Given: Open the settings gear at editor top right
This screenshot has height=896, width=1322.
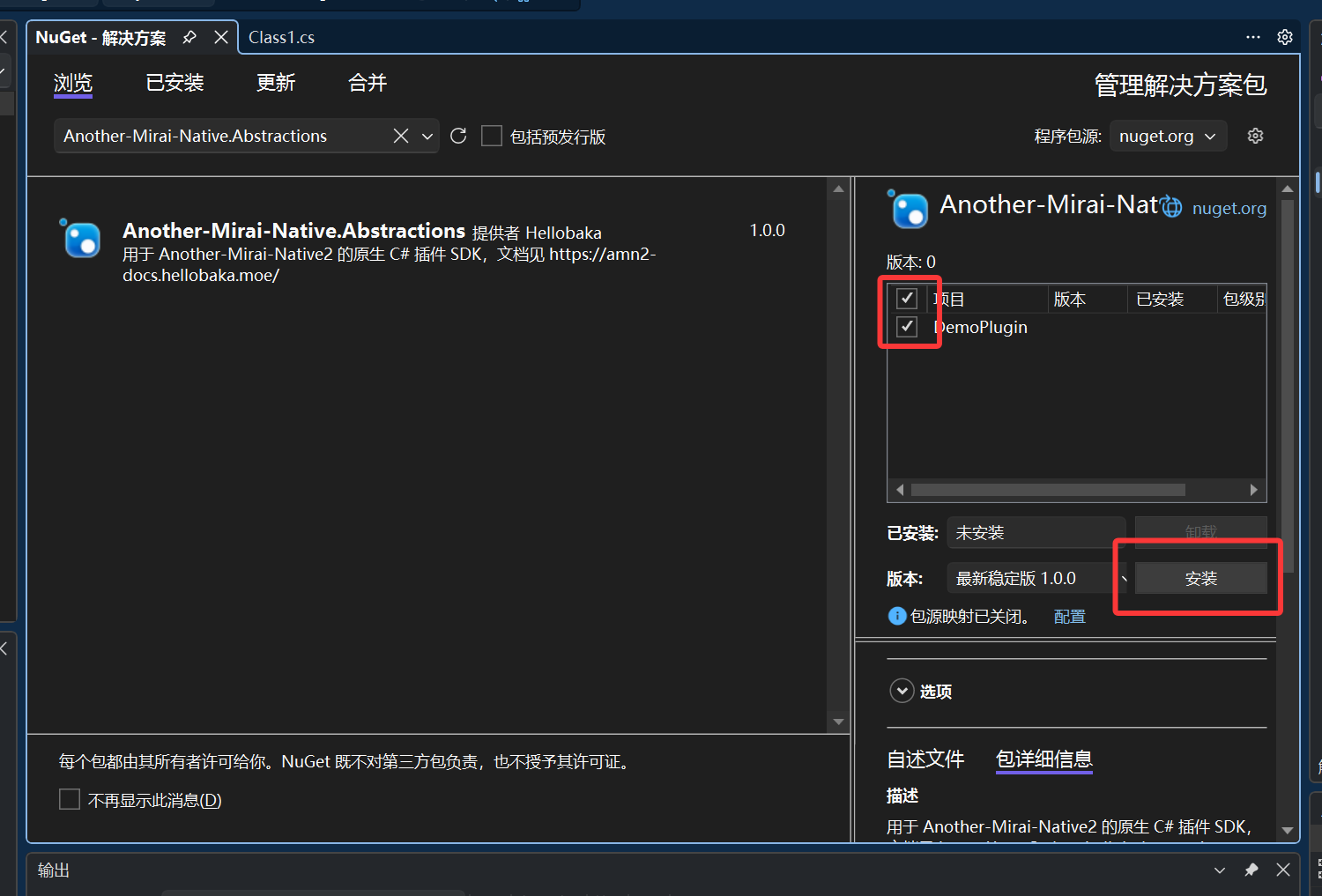Looking at the screenshot, I should point(1284,37).
